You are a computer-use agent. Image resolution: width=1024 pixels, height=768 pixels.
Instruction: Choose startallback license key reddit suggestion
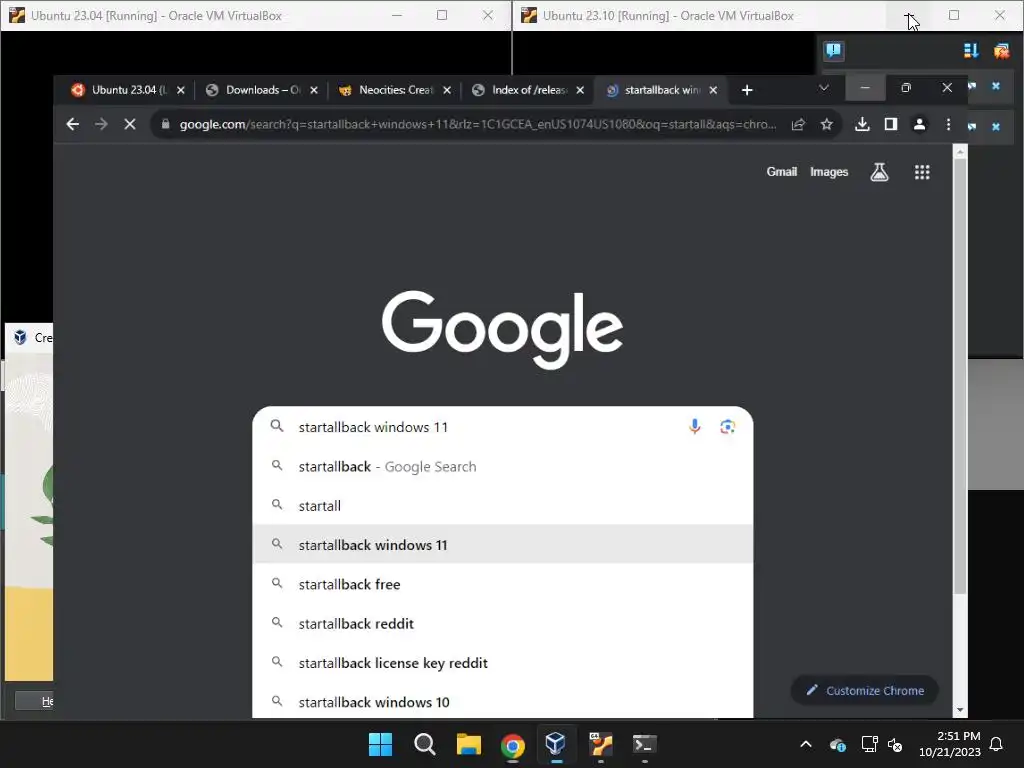pyautogui.click(x=503, y=662)
